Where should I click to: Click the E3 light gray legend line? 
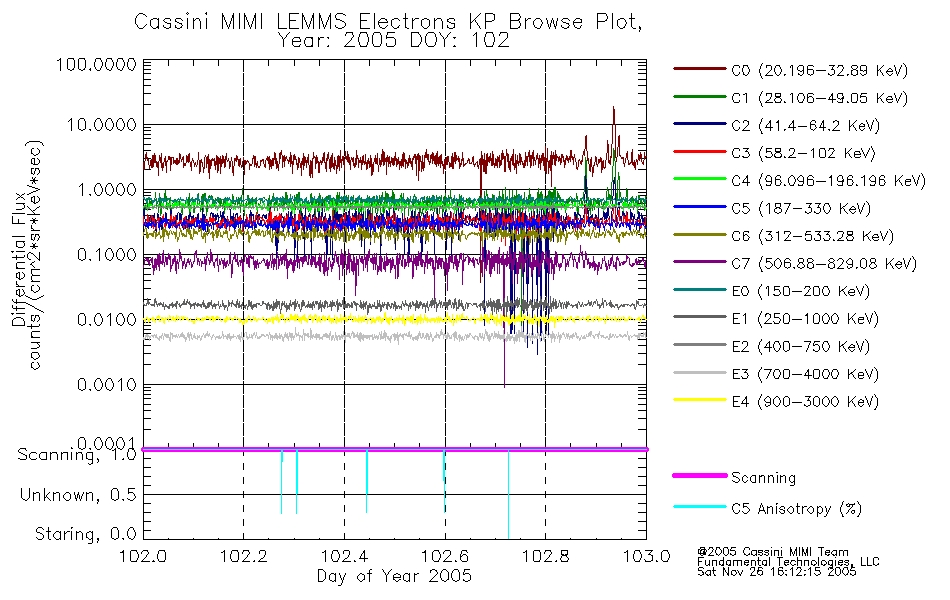click(700, 373)
